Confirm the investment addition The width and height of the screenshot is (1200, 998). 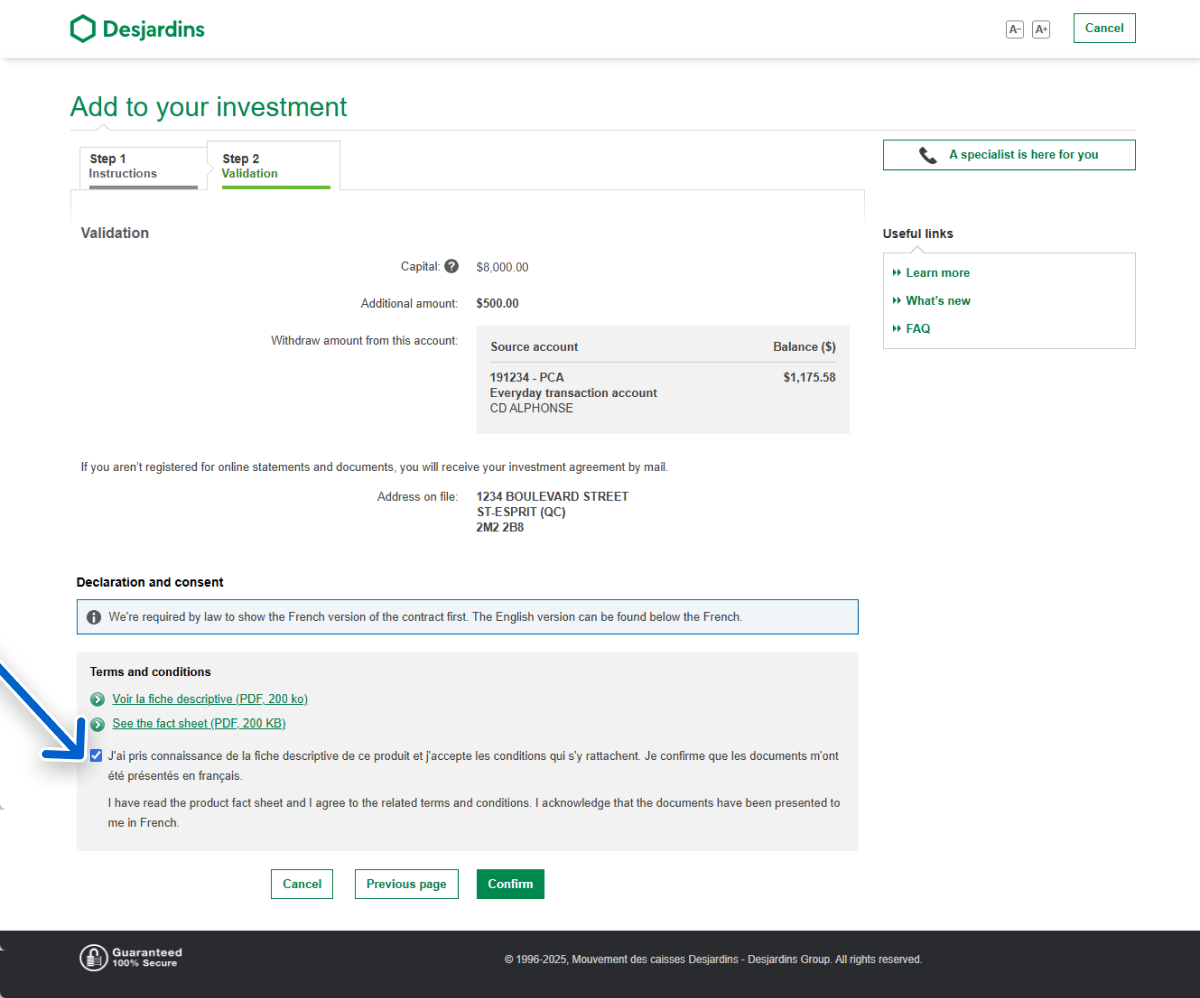(510, 884)
